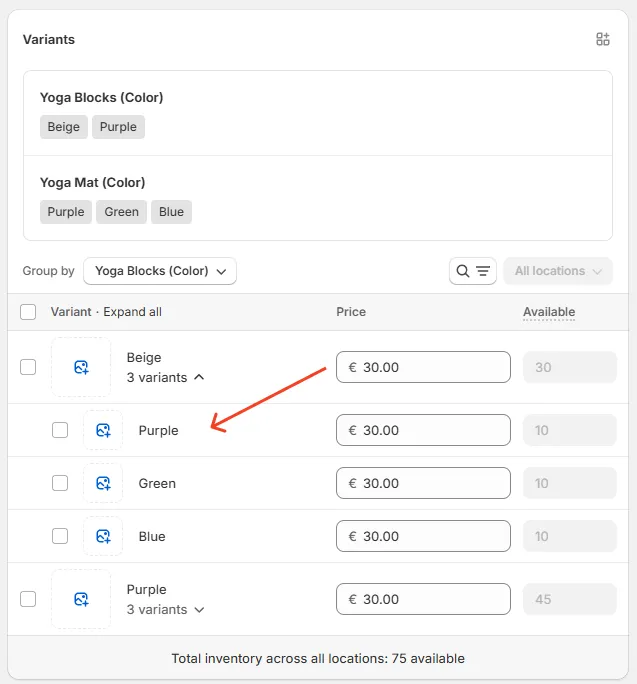Add image for Blue variant row
The height and width of the screenshot is (684, 637).
pos(103,536)
